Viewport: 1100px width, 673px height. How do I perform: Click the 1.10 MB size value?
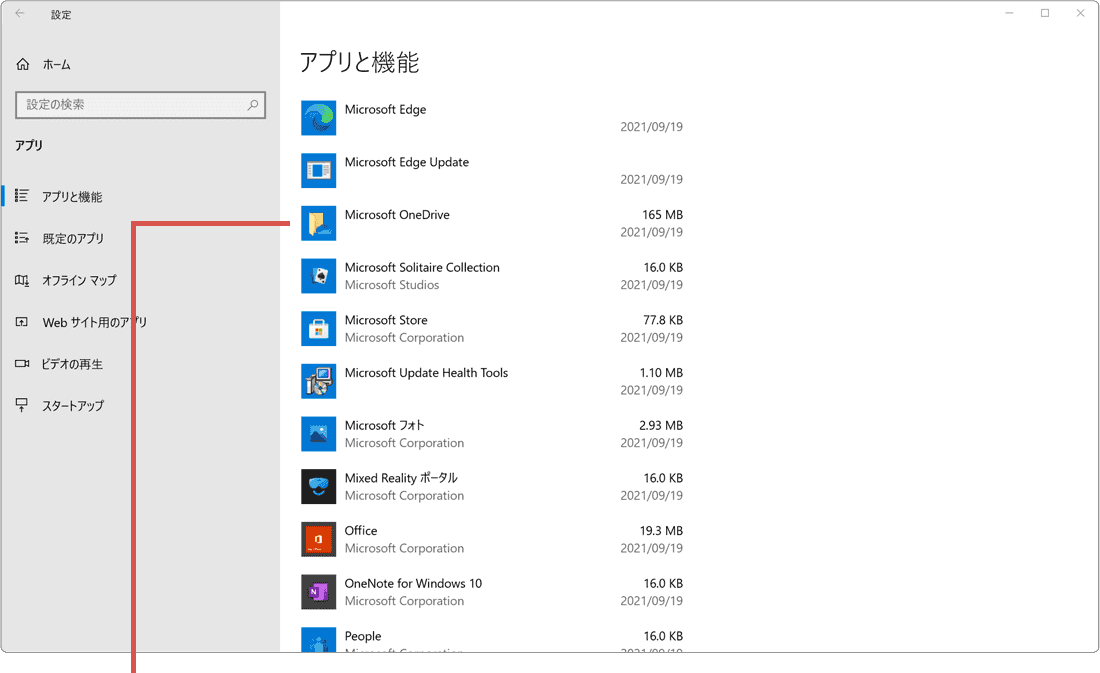[x=661, y=373]
